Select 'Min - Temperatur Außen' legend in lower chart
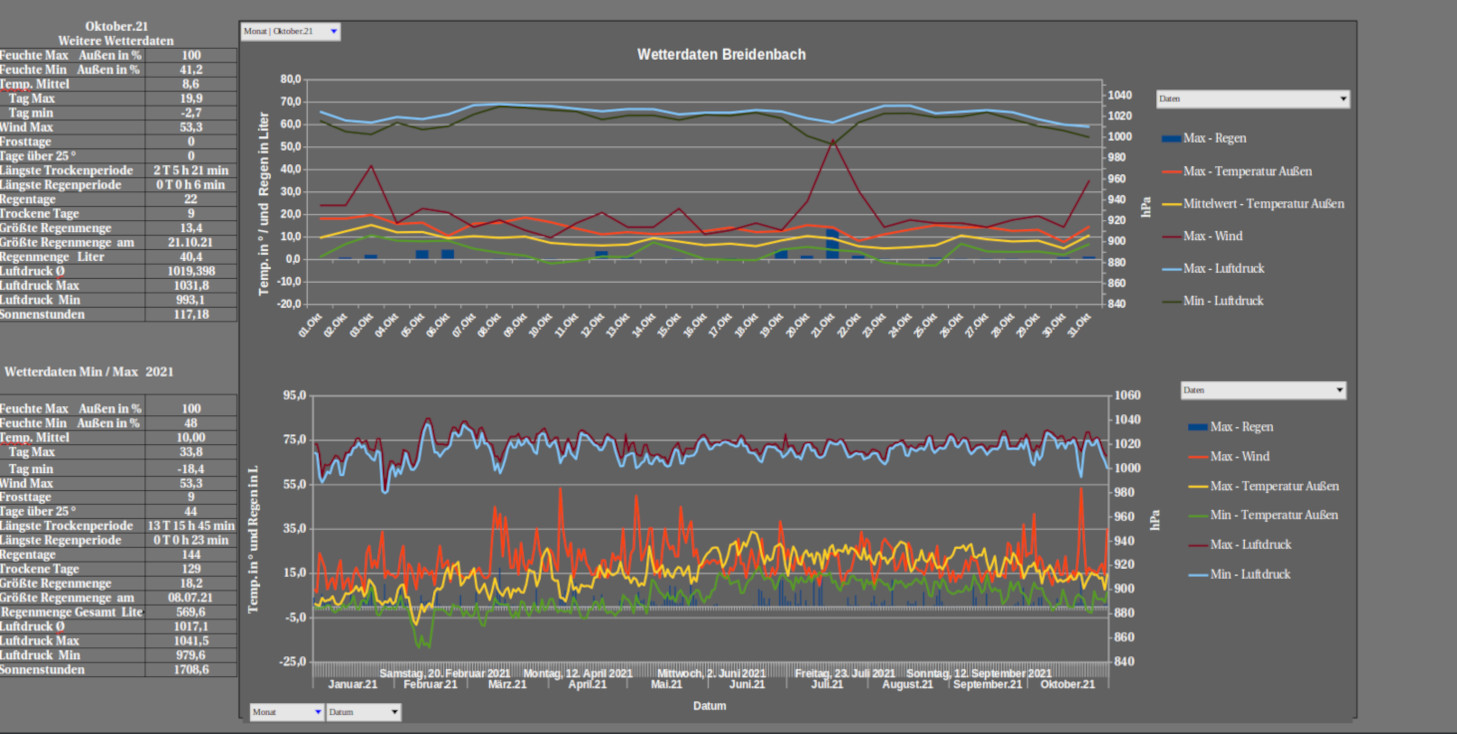This screenshot has width=1457, height=734. 1262,515
